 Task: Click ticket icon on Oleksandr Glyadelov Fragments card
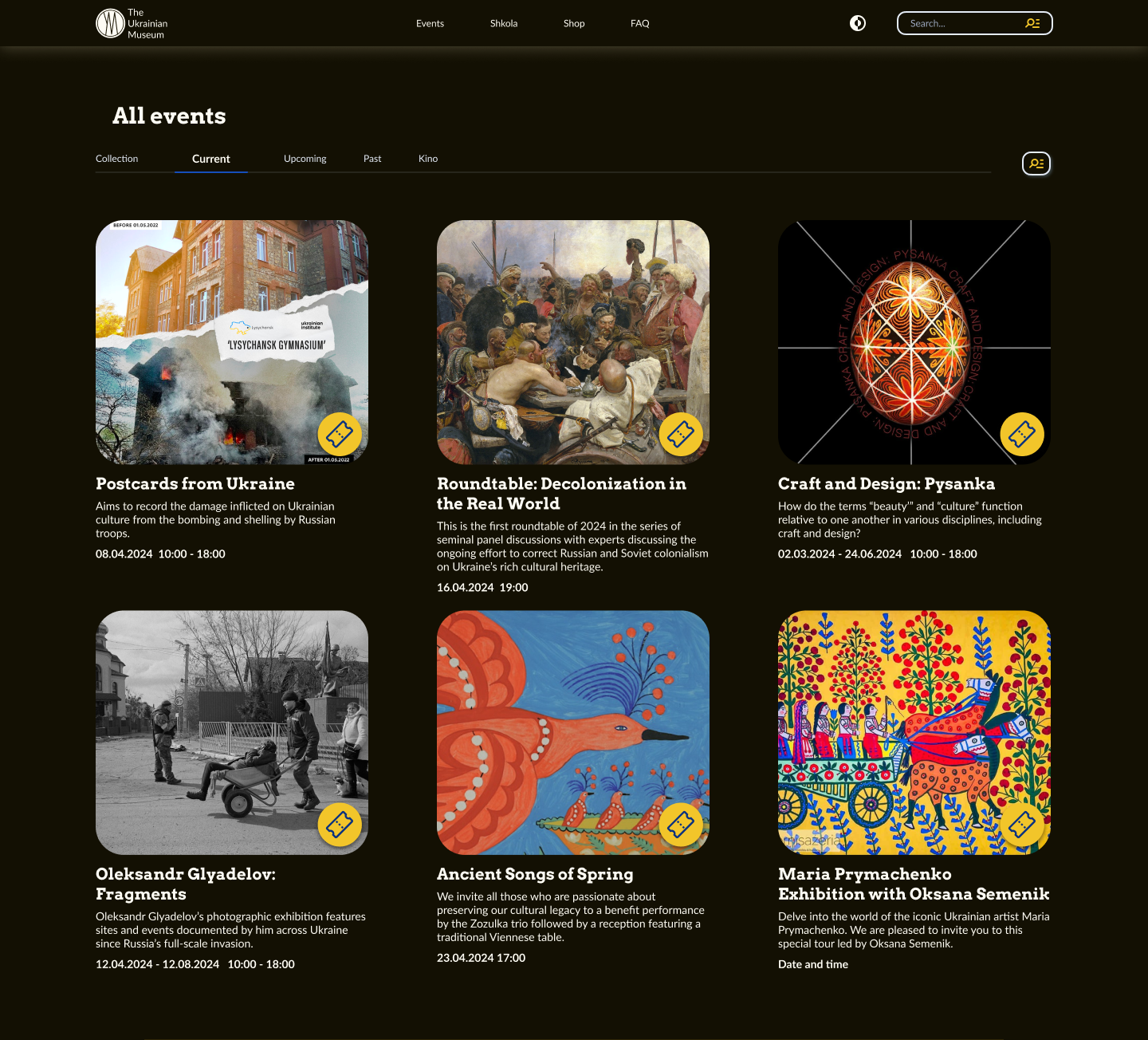(340, 825)
